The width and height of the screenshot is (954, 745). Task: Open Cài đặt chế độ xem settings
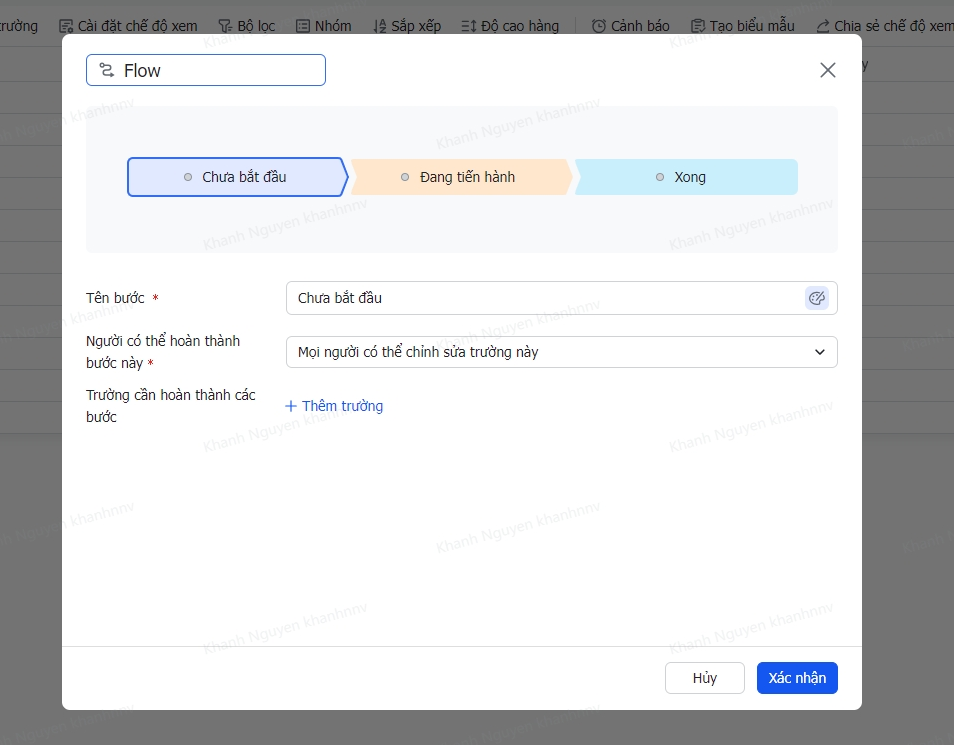point(128,26)
